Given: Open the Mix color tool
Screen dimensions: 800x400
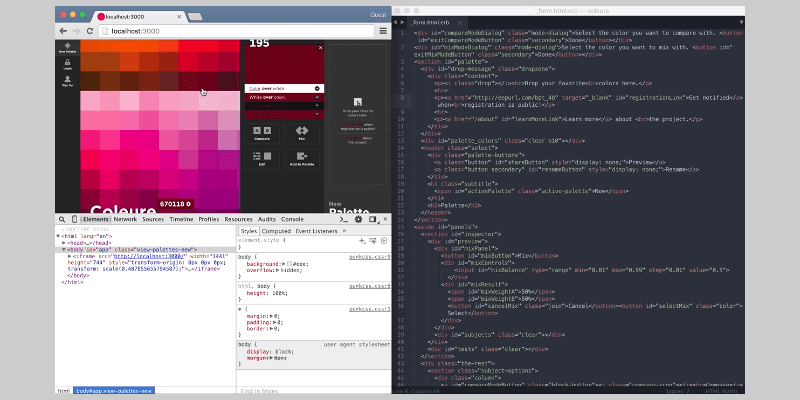Looking at the screenshot, I should (302, 129).
